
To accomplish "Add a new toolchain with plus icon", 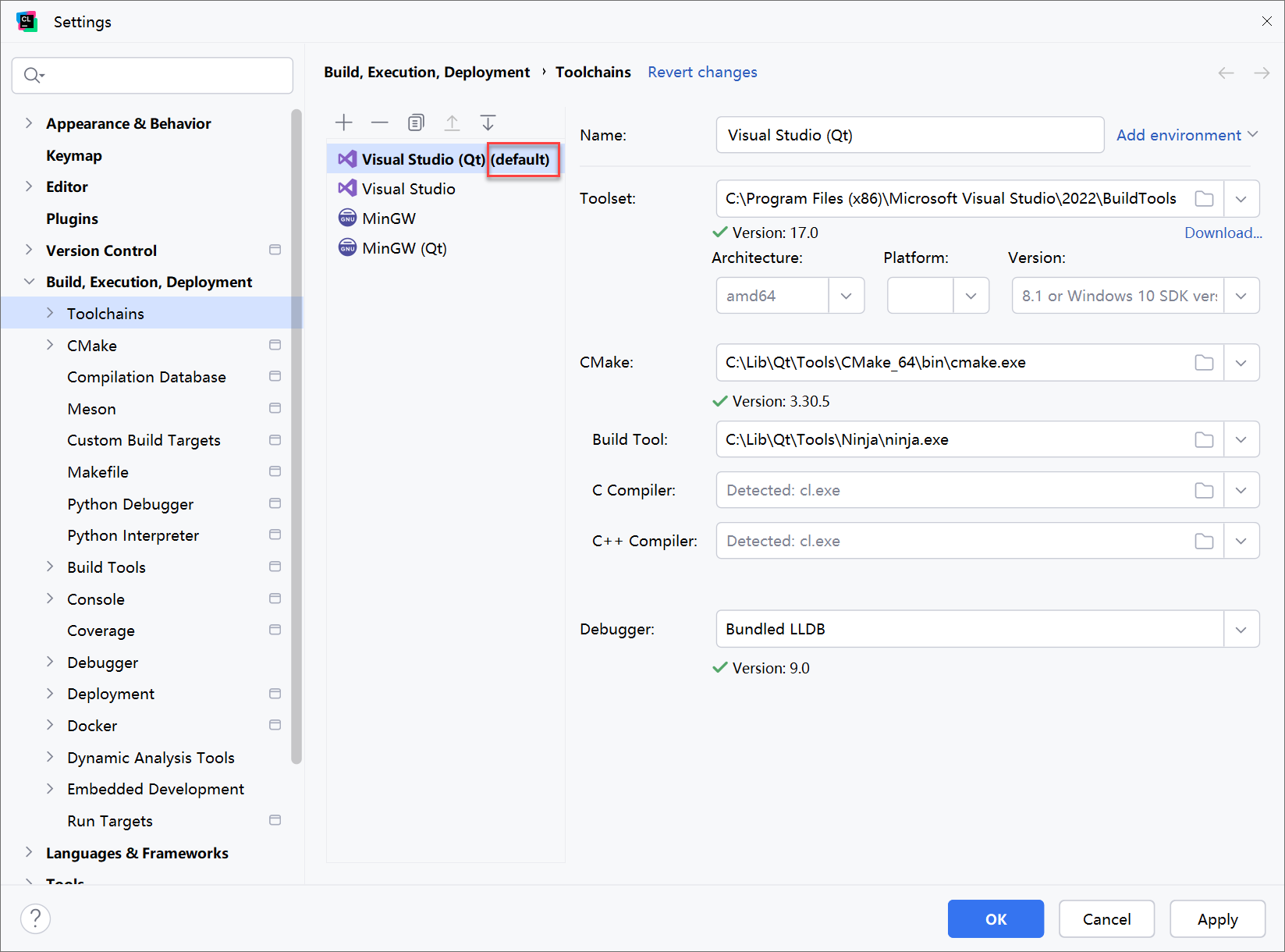I will [343, 123].
